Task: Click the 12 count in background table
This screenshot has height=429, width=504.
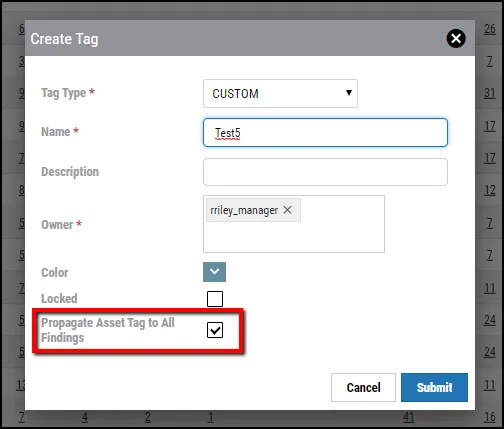Action: tap(490, 190)
